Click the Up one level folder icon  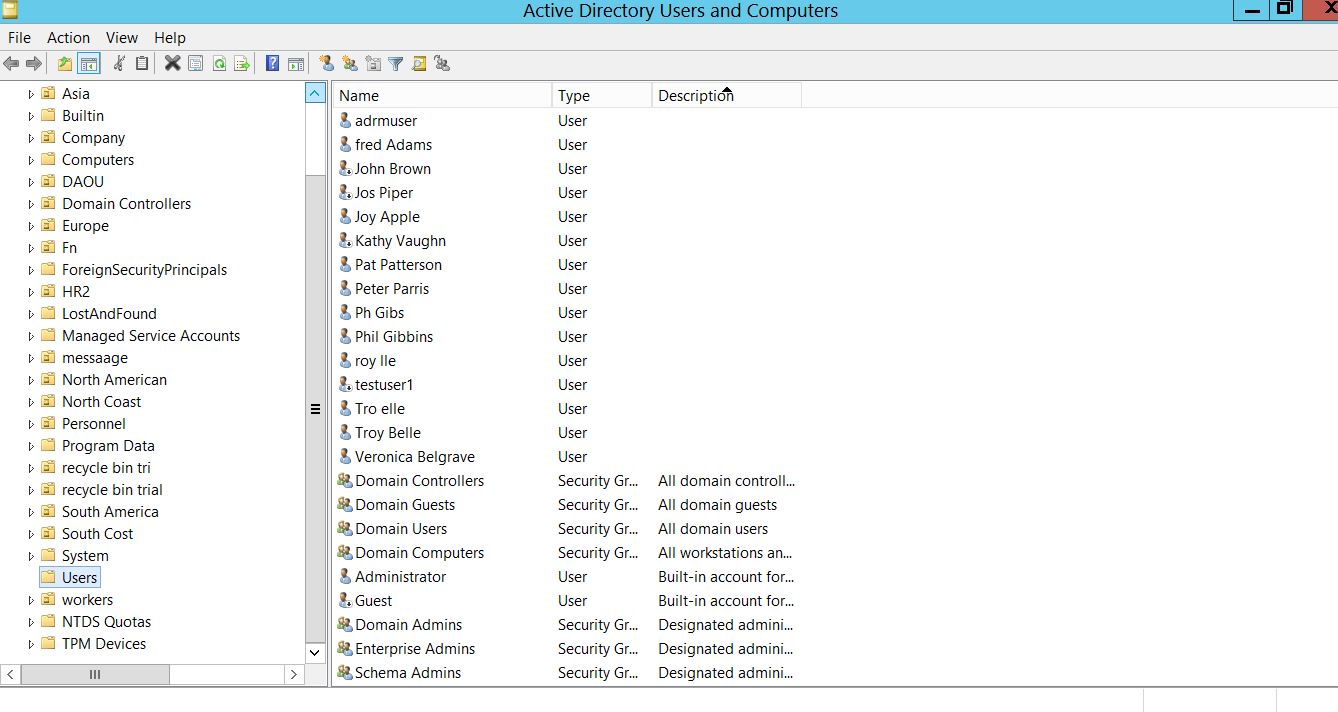[65, 64]
